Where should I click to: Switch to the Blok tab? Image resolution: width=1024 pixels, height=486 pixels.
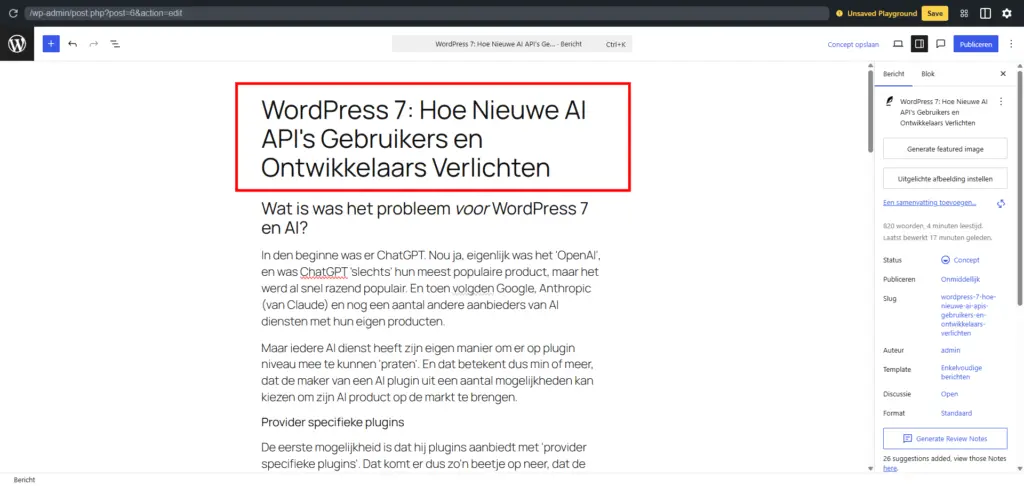click(x=928, y=74)
